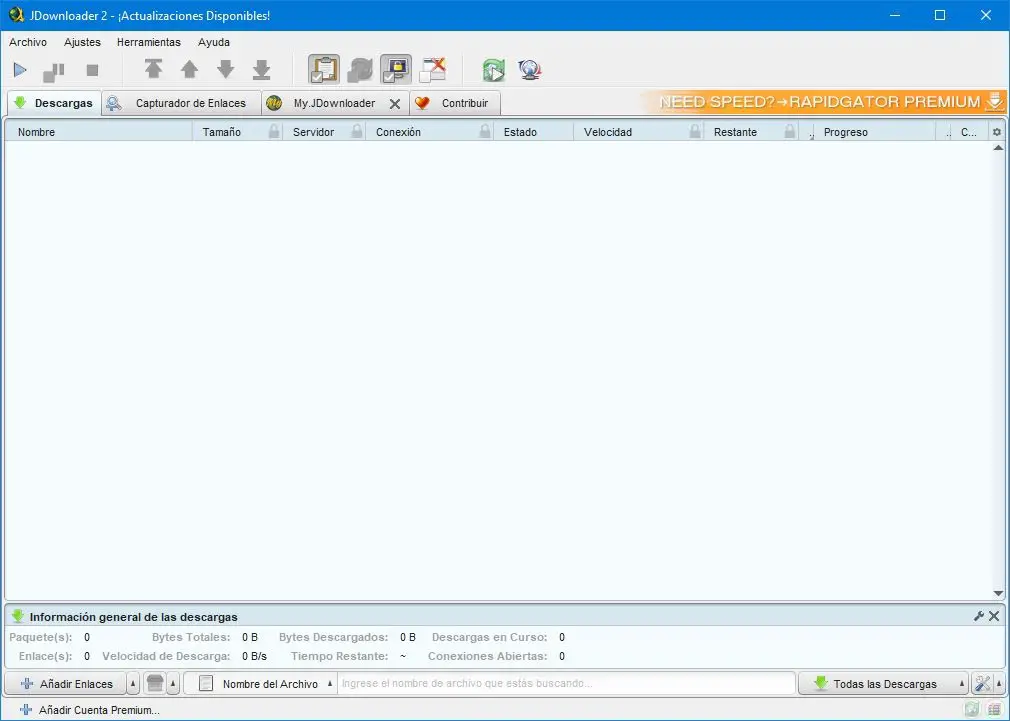Viewport: 1010px width, 721px height.
Task: Open the Capturador de Enlaces tab
Action: coord(182,103)
